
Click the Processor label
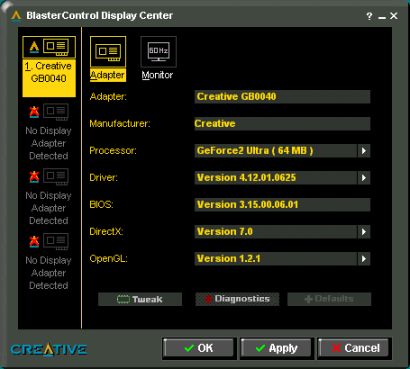[x=113, y=151]
